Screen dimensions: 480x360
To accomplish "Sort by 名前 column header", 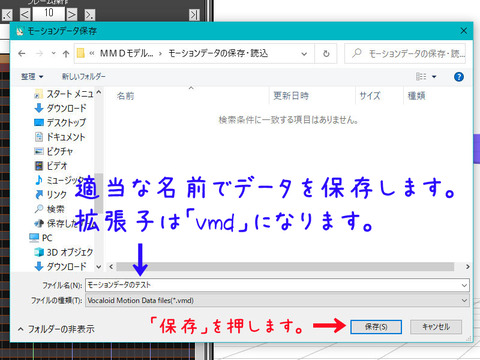I will 125,96.
